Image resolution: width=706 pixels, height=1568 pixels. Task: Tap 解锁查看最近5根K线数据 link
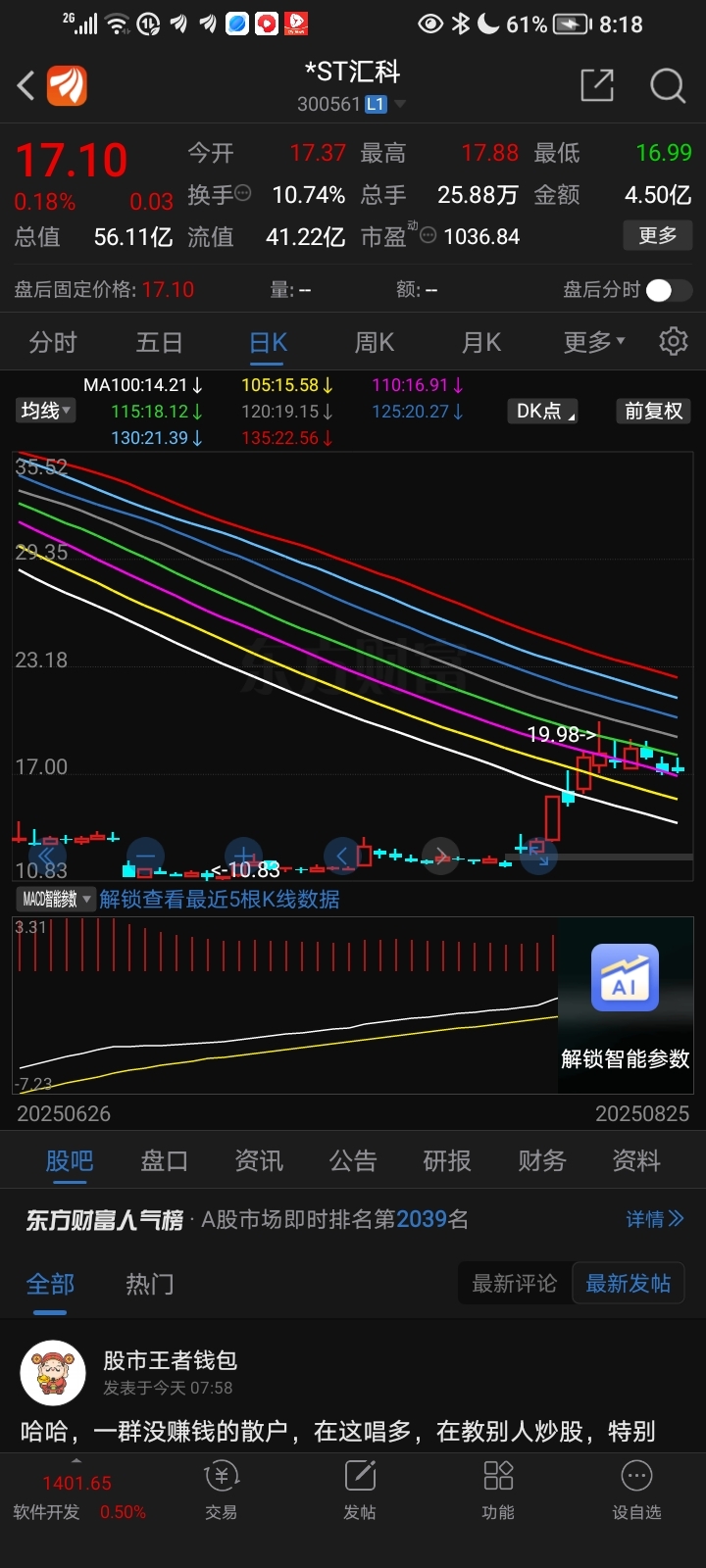pos(220,899)
